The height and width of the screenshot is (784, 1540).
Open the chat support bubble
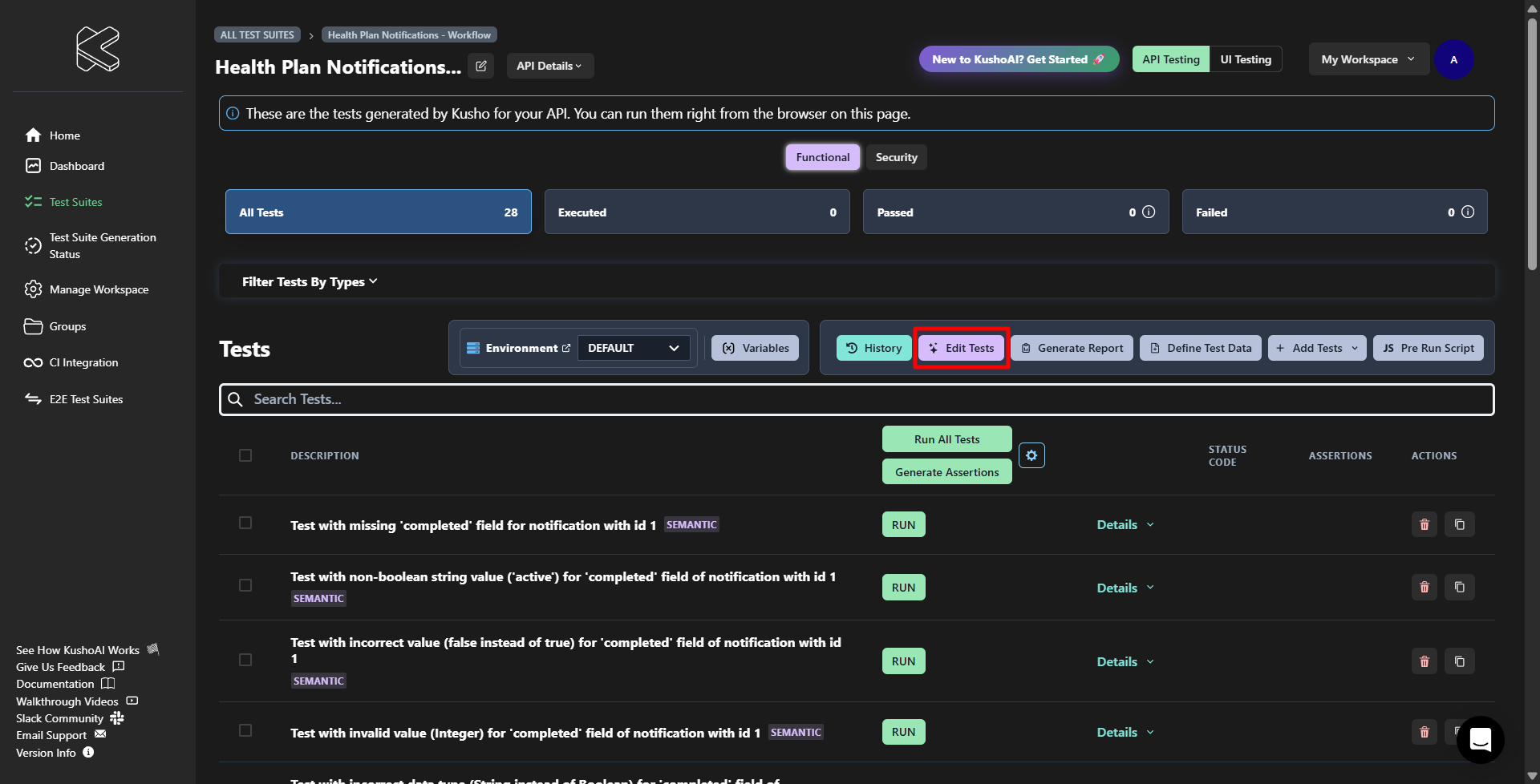click(x=1480, y=739)
